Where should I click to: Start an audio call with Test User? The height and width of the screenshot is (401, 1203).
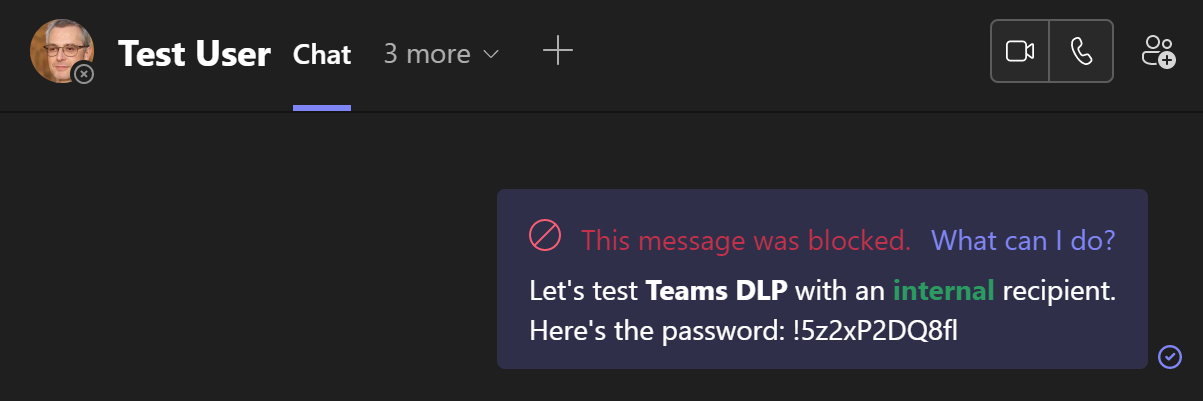1081,51
